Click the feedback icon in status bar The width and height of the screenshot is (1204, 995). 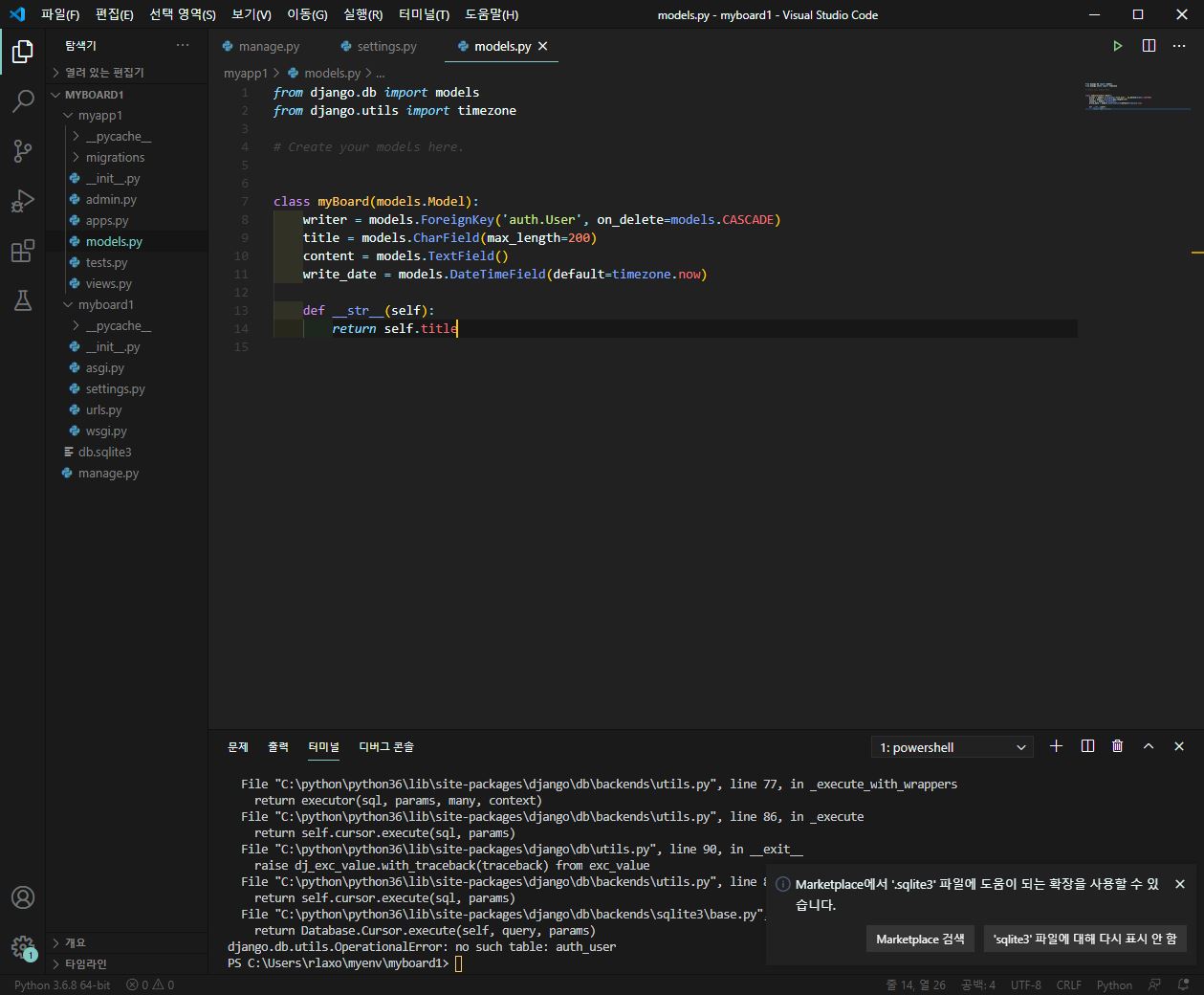(x=1155, y=984)
